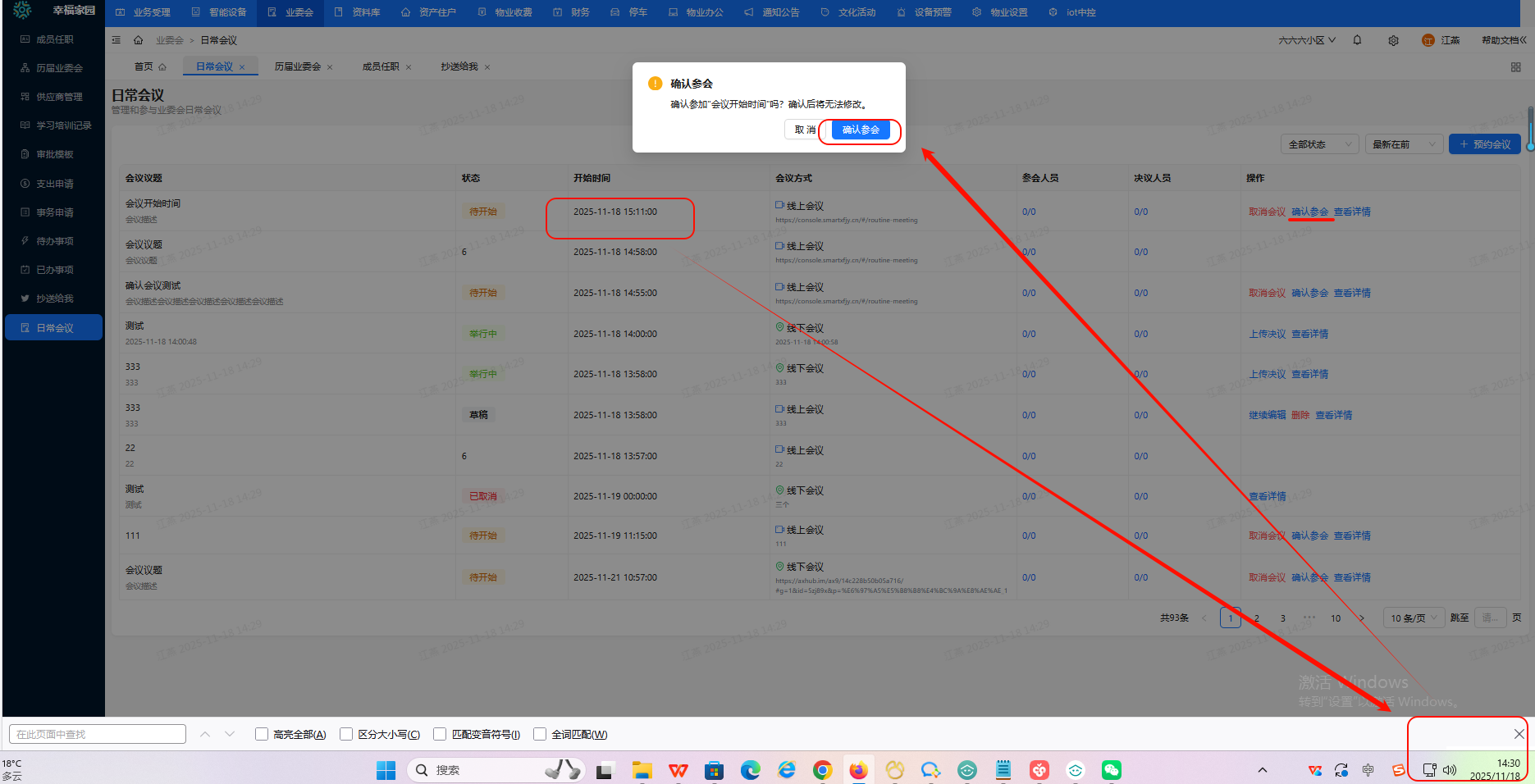Image resolution: width=1535 pixels, height=784 pixels.
Task: Open the 六六六小区 community selector
Action: [1306, 40]
